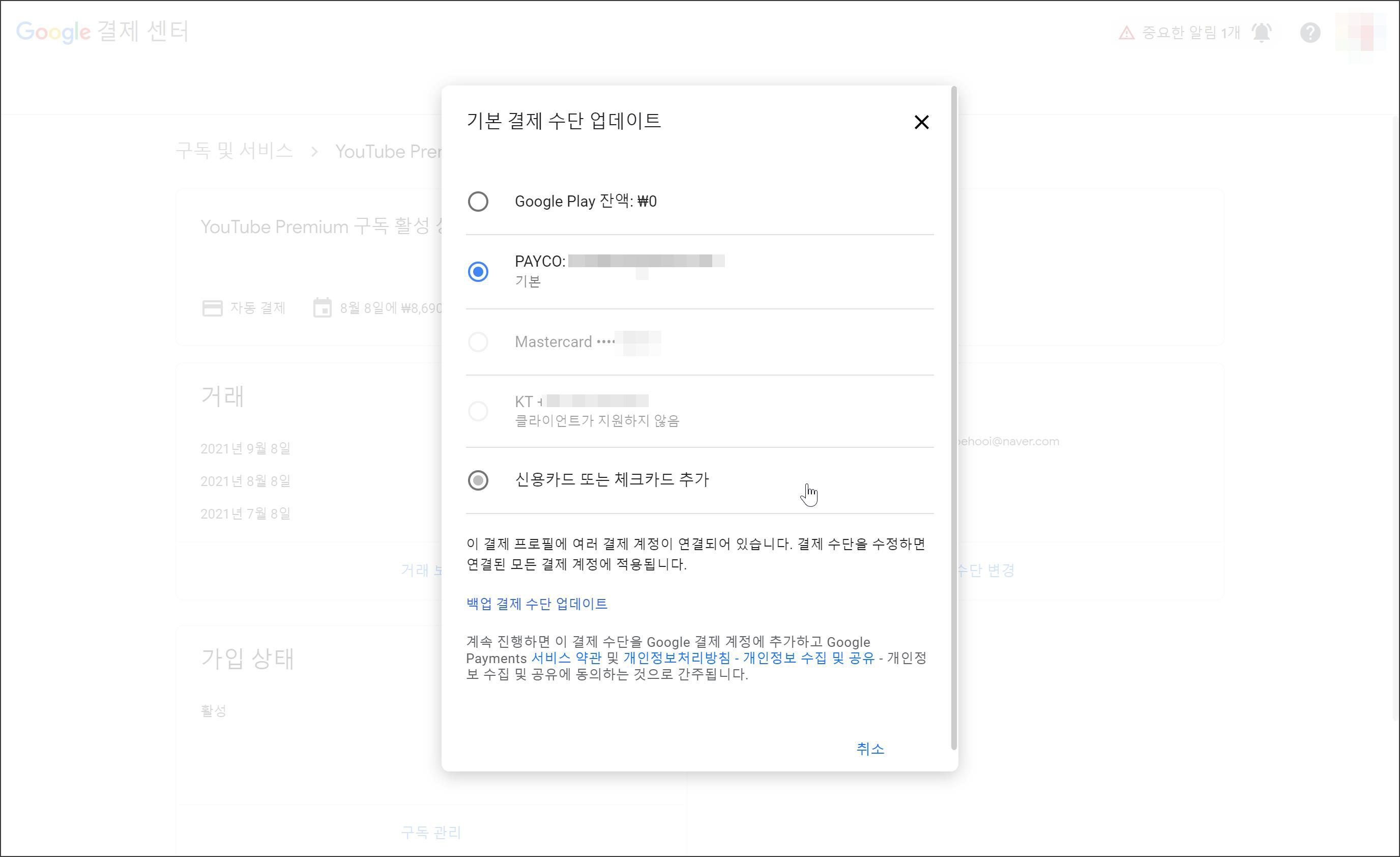Select the Mastercard radio button
This screenshot has height=857, width=1400.
(478, 342)
